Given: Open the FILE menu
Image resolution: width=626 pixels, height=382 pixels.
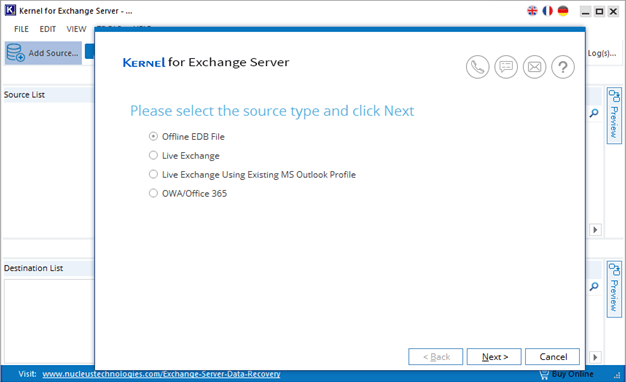Looking at the screenshot, I should pos(22,29).
